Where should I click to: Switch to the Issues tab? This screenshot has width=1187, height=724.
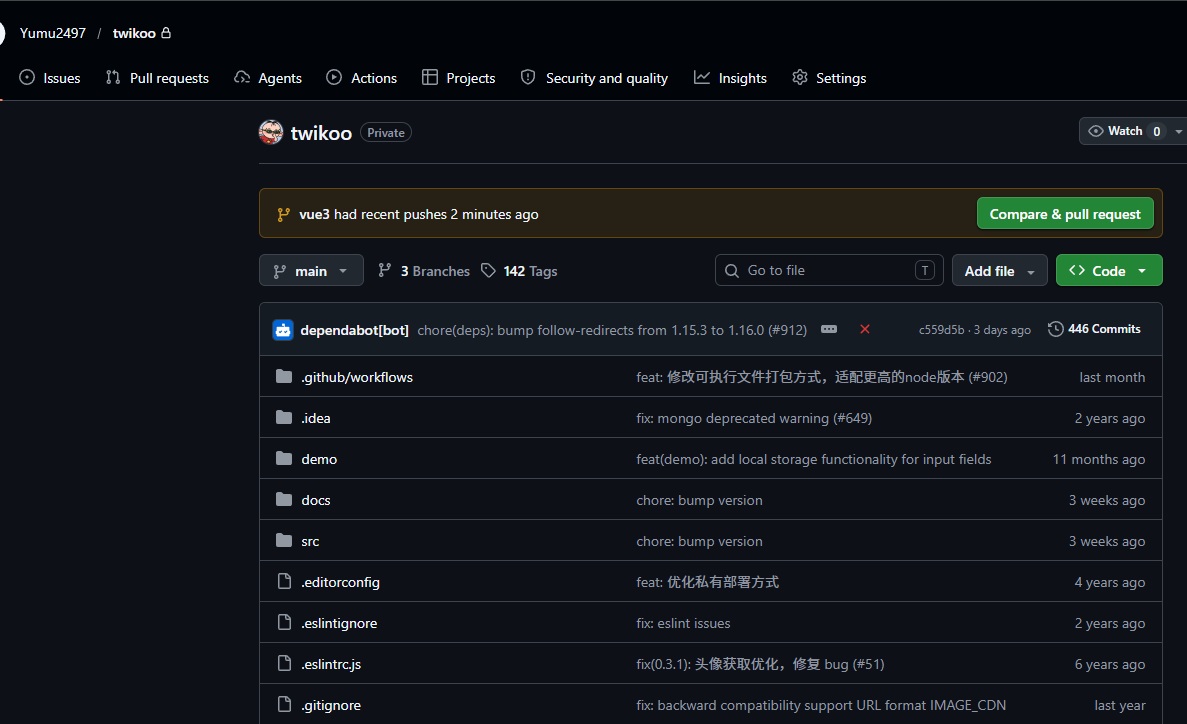point(50,78)
